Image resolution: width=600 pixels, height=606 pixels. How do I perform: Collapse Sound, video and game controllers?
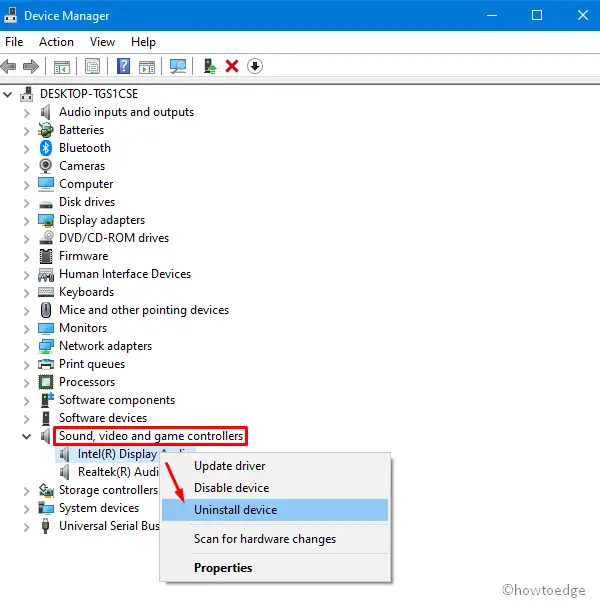click(x=27, y=436)
